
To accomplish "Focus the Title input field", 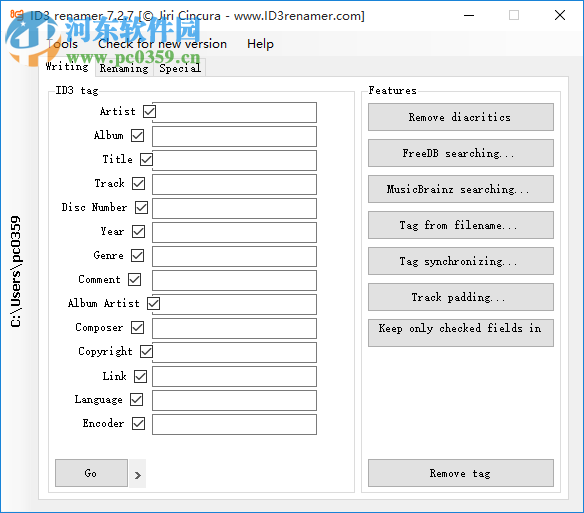I will 234,161.
